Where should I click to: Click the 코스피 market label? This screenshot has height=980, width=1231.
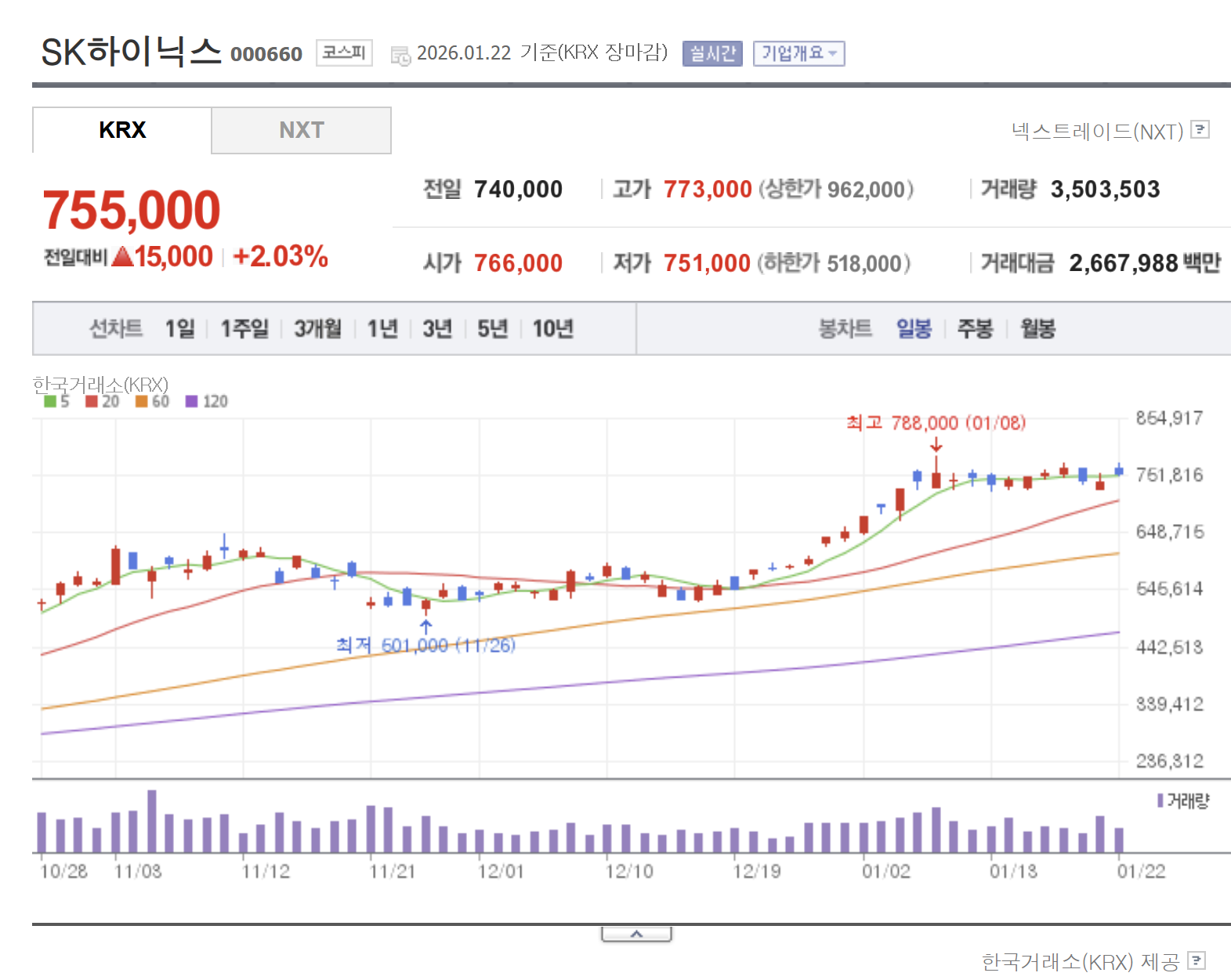(x=344, y=52)
